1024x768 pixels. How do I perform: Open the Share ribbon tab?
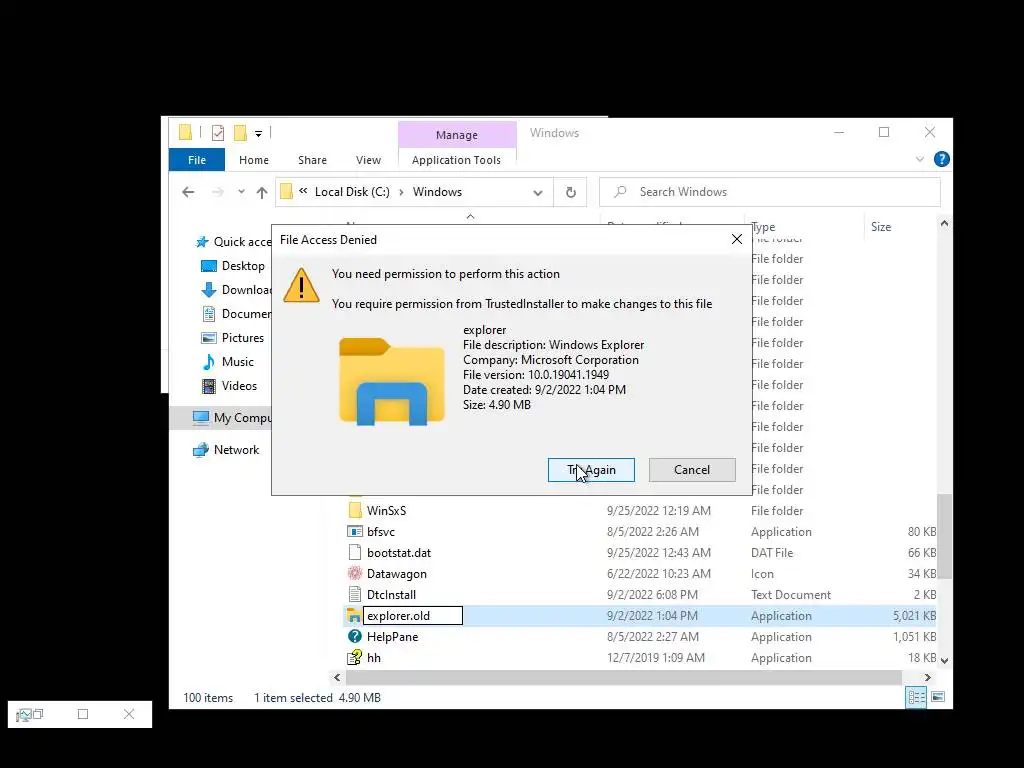click(312, 160)
